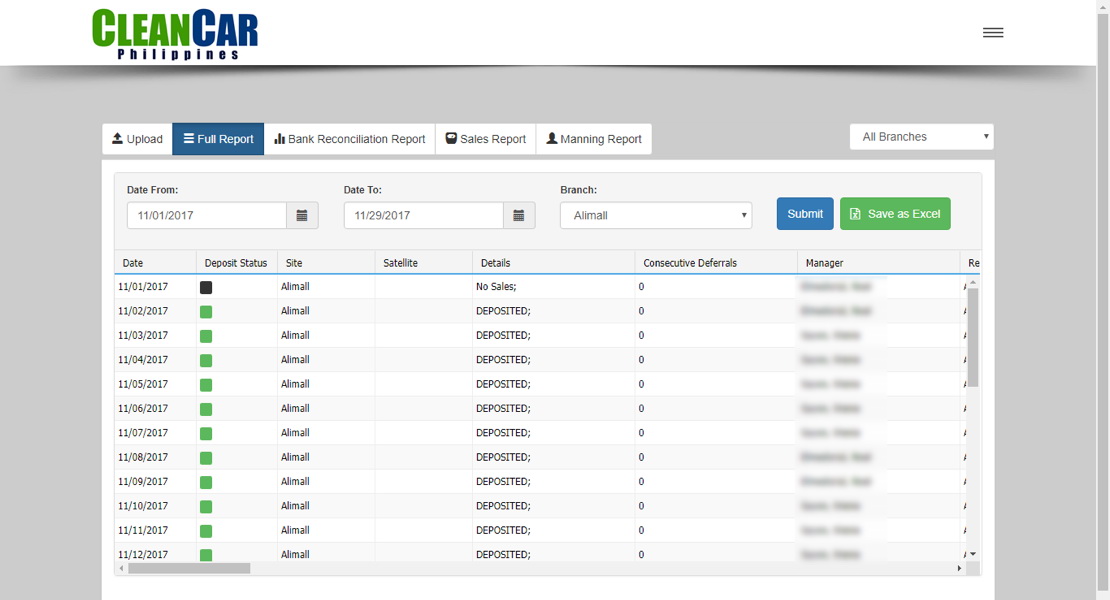Open the All Branches dropdown
Screen dimensions: 1110x600
click(920, 136)
